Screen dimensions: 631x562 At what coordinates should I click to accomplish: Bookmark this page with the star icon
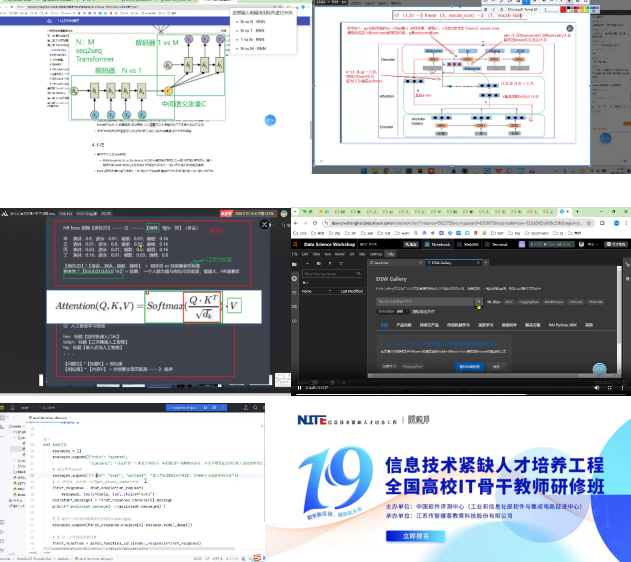click(588, 223)
